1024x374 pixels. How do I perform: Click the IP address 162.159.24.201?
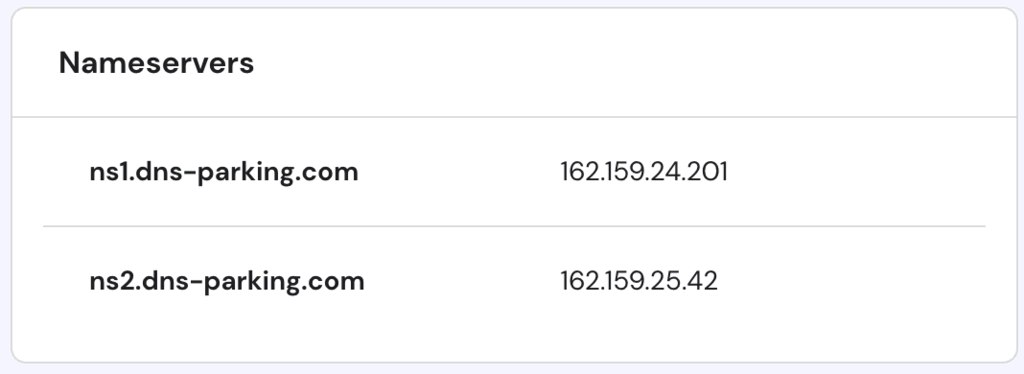pyautogui.click(x=644, y=172)
